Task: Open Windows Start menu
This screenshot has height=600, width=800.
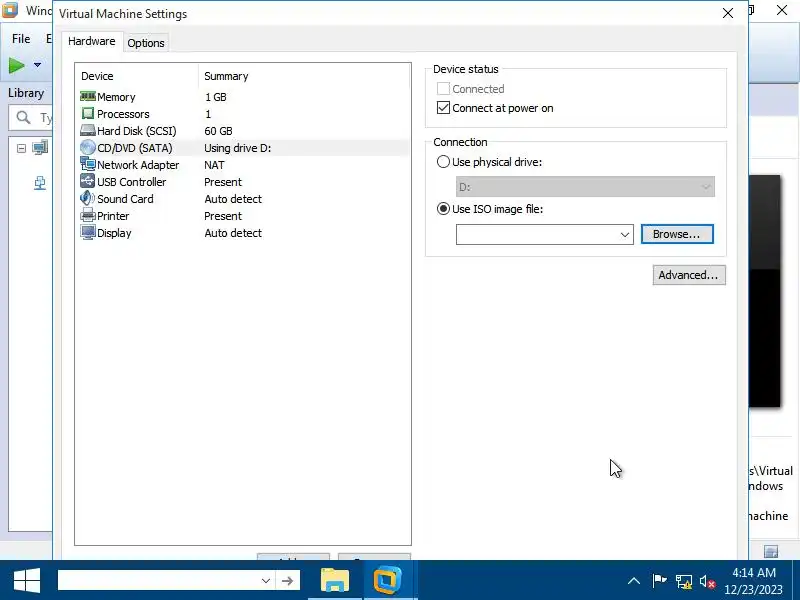Action: click(27, 581)
